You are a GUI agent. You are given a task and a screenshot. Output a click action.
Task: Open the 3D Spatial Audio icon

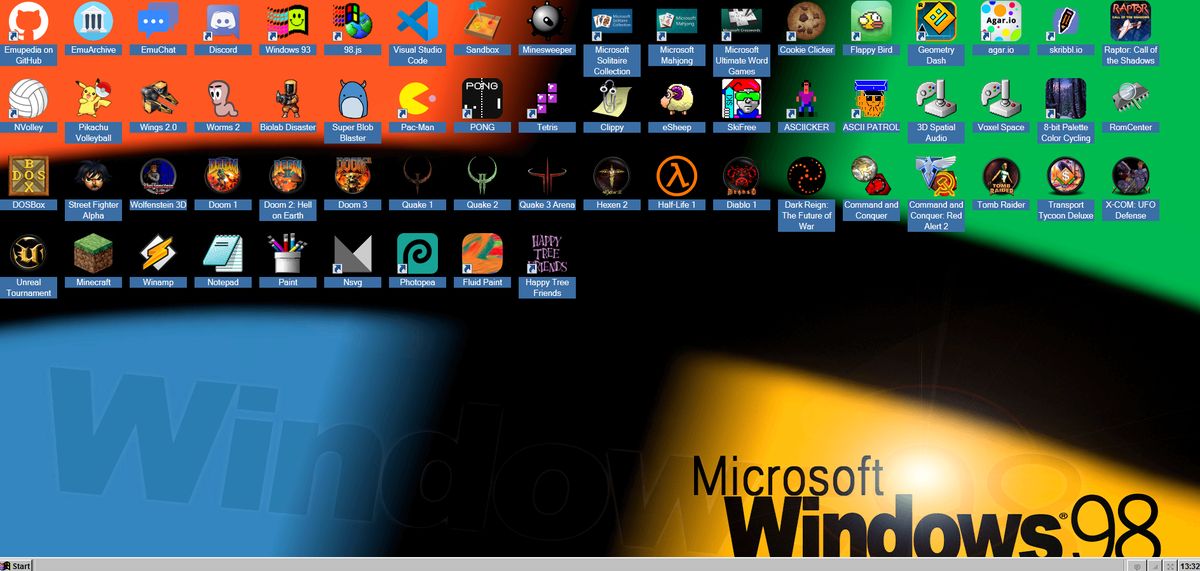pos(936,99)
